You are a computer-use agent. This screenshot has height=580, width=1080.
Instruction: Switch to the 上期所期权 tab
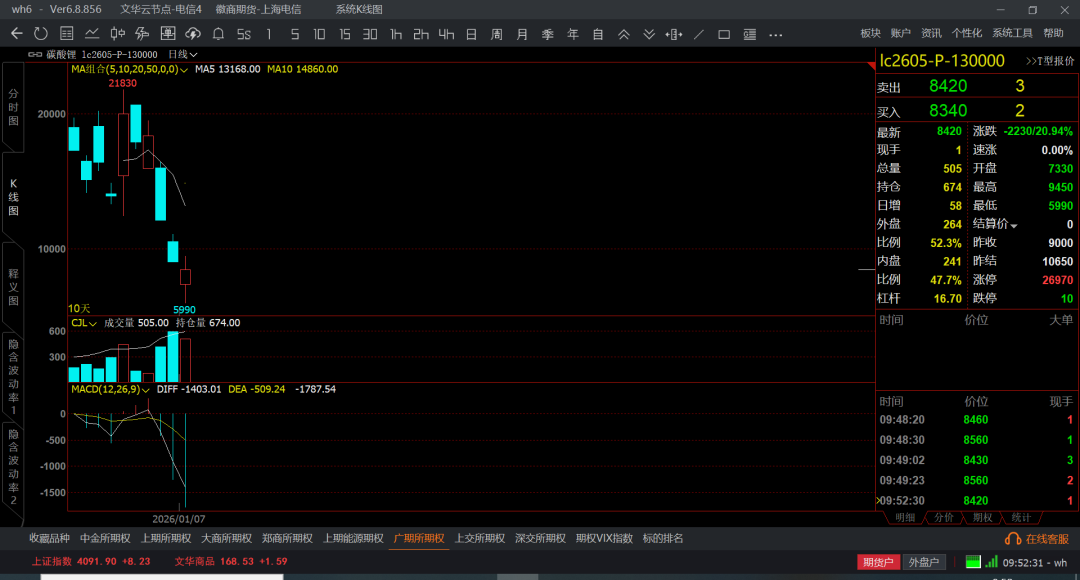[165, 538]
